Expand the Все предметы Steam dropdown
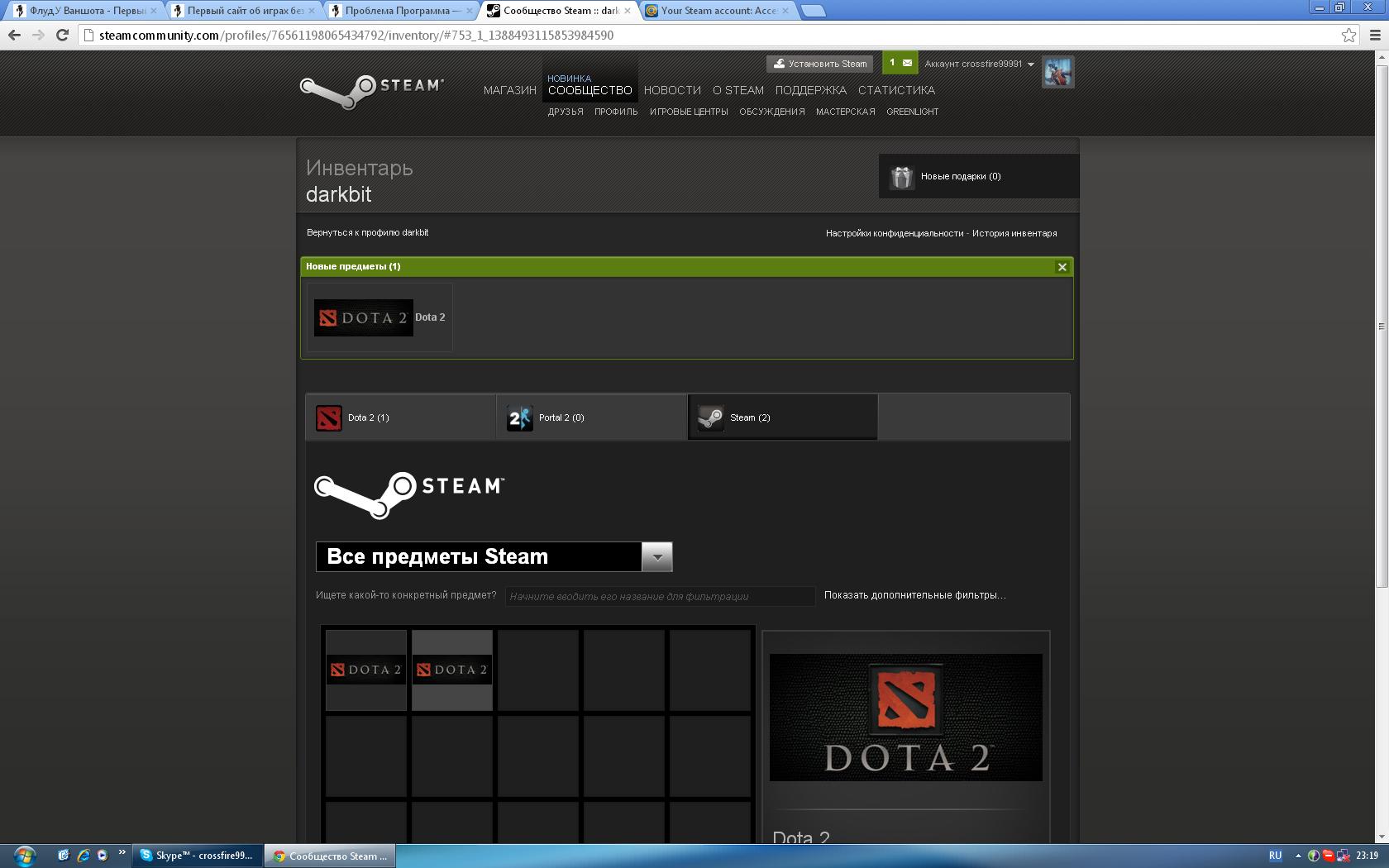 coord(657,557)
